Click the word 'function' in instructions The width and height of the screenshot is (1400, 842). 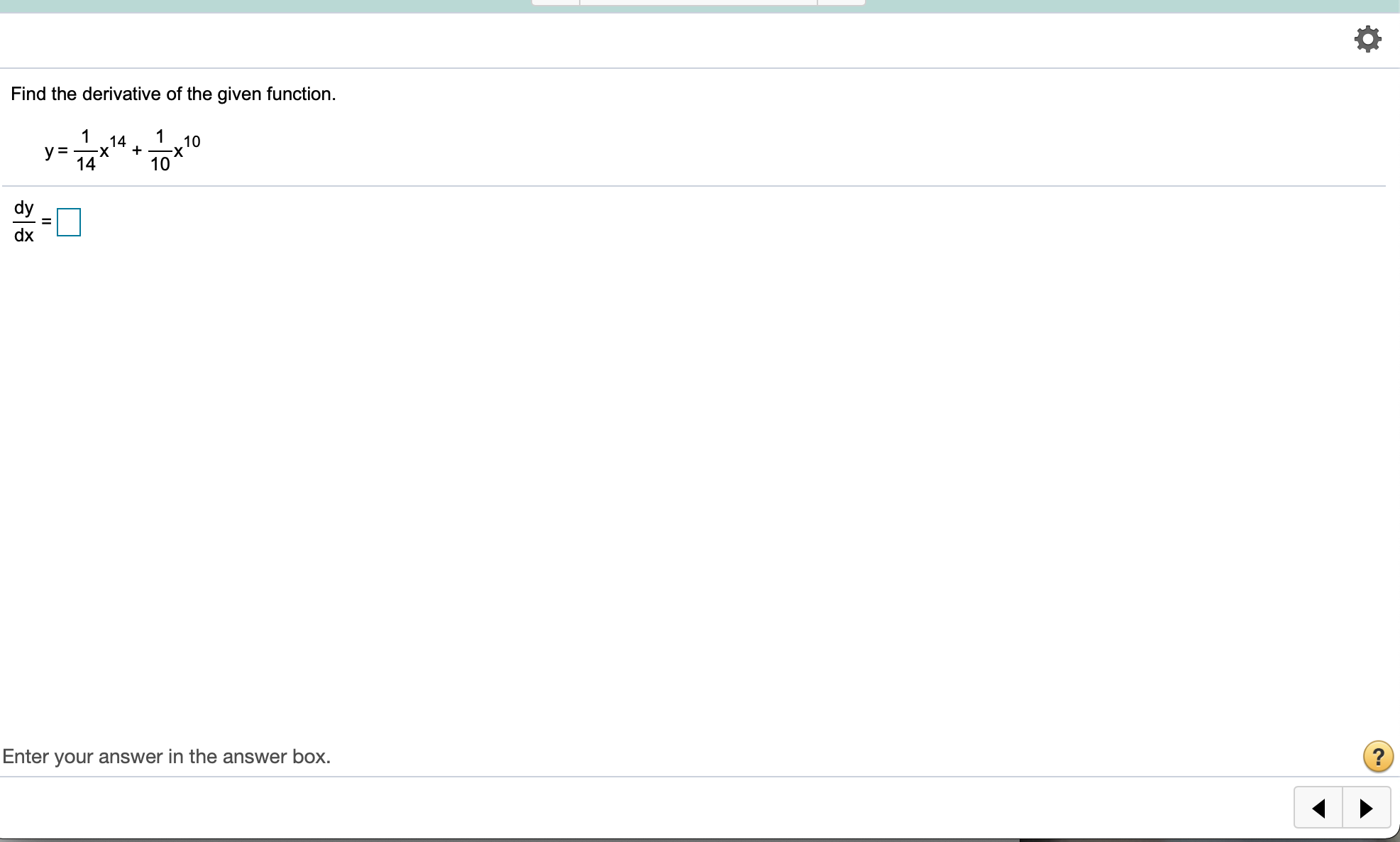coord(298,94)
